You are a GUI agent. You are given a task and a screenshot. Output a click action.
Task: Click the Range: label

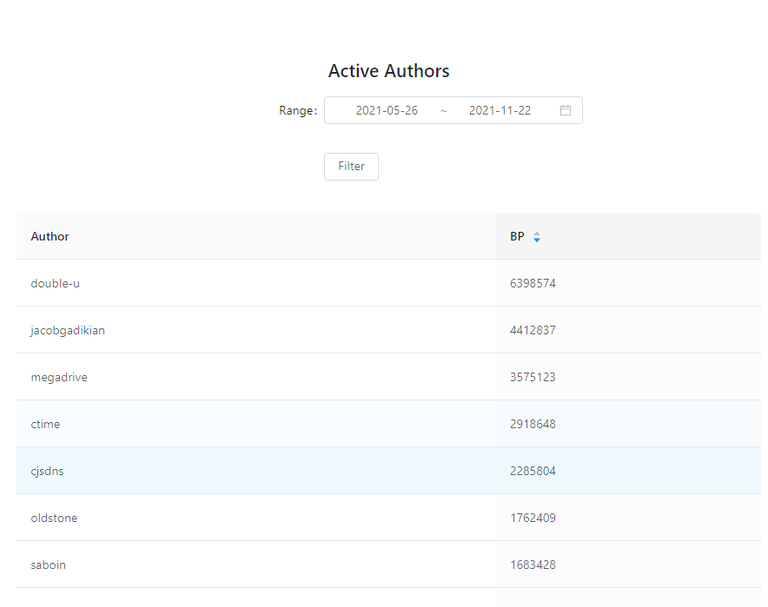tap(298, 111)
